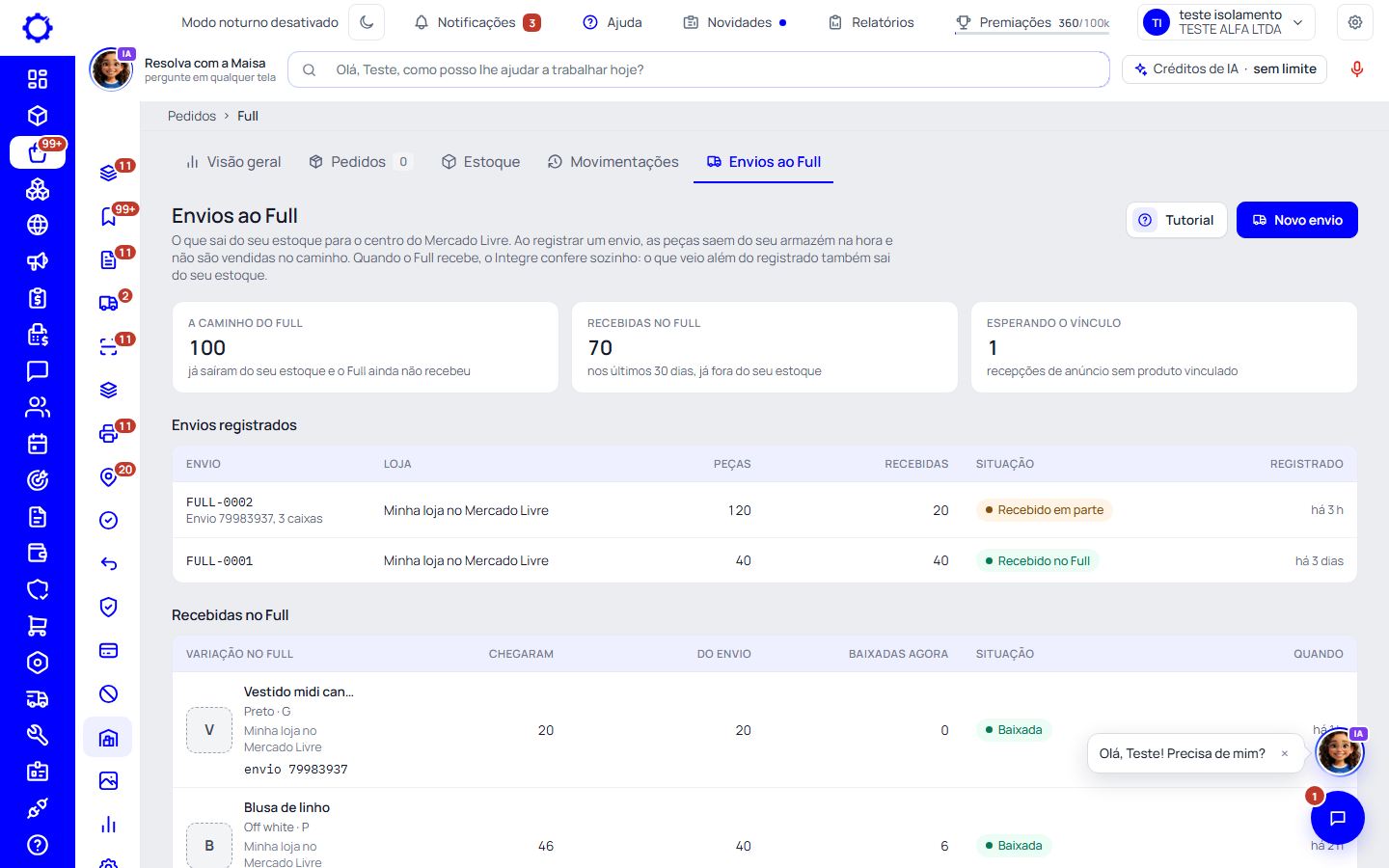Click the wallet icon in the blue sidebar
This screenshot has height=868, width=1389.
pyautogui.click(x=38, y=553)
